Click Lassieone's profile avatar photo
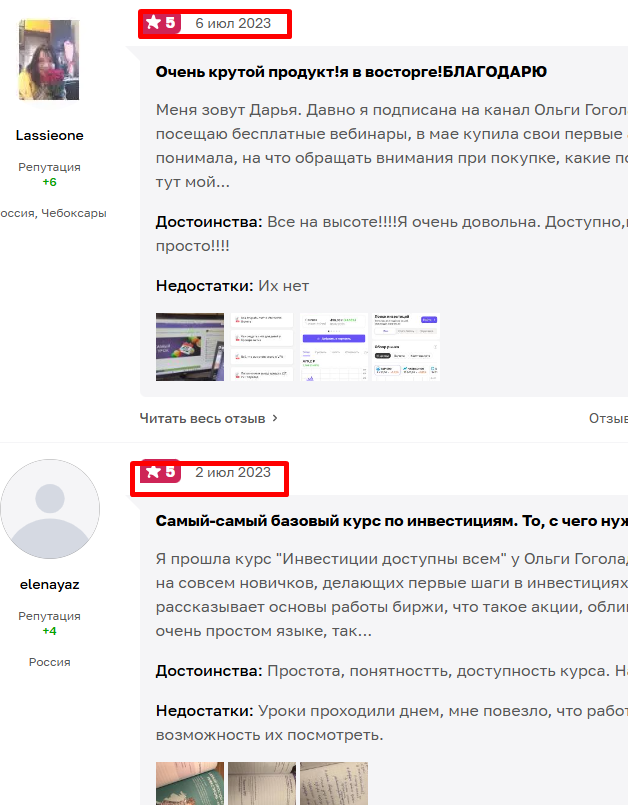This screenshot has width=628, height=805. [x=49, y=60]
